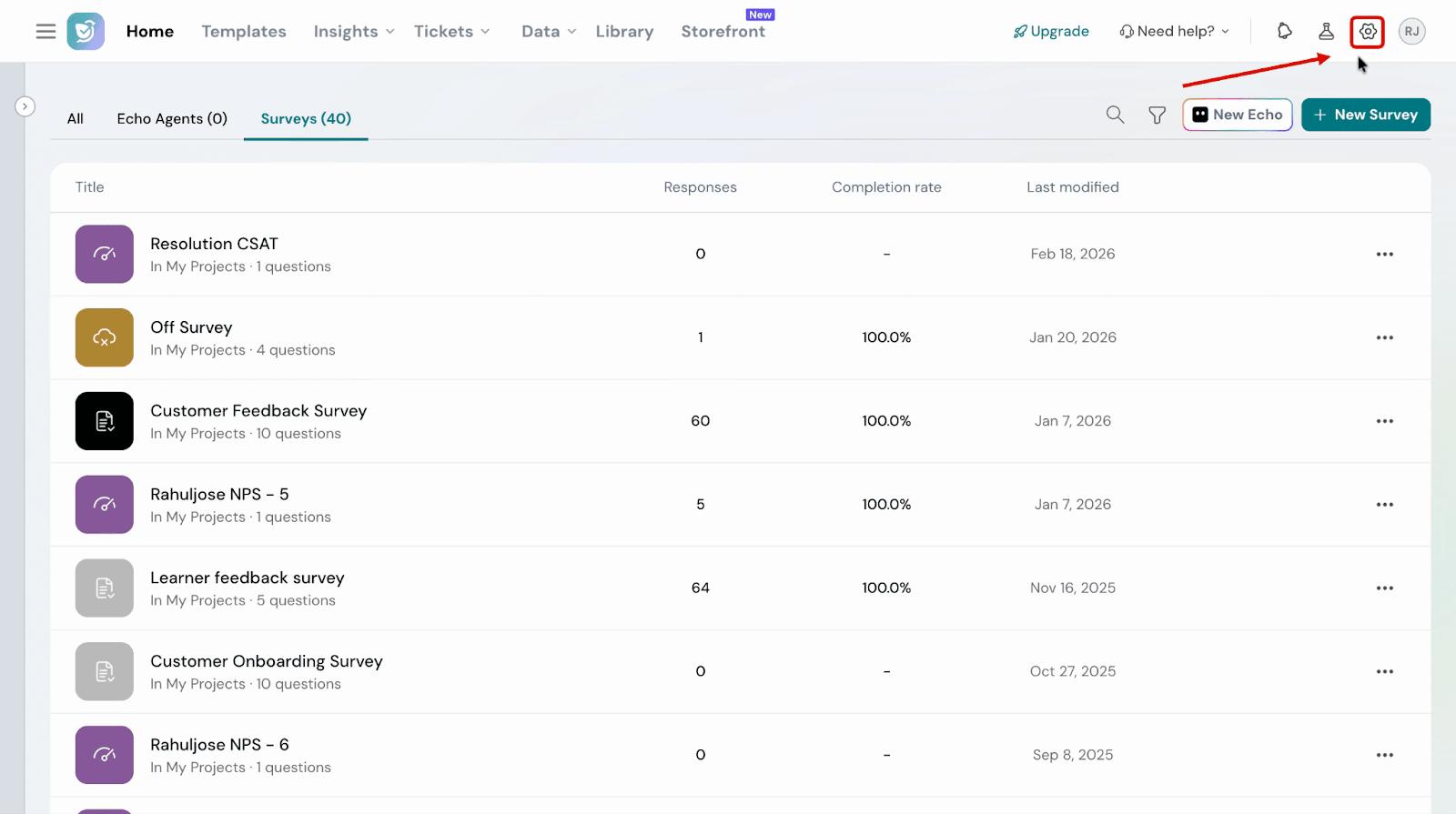Open the Off Survey title

tap(191, 327)
